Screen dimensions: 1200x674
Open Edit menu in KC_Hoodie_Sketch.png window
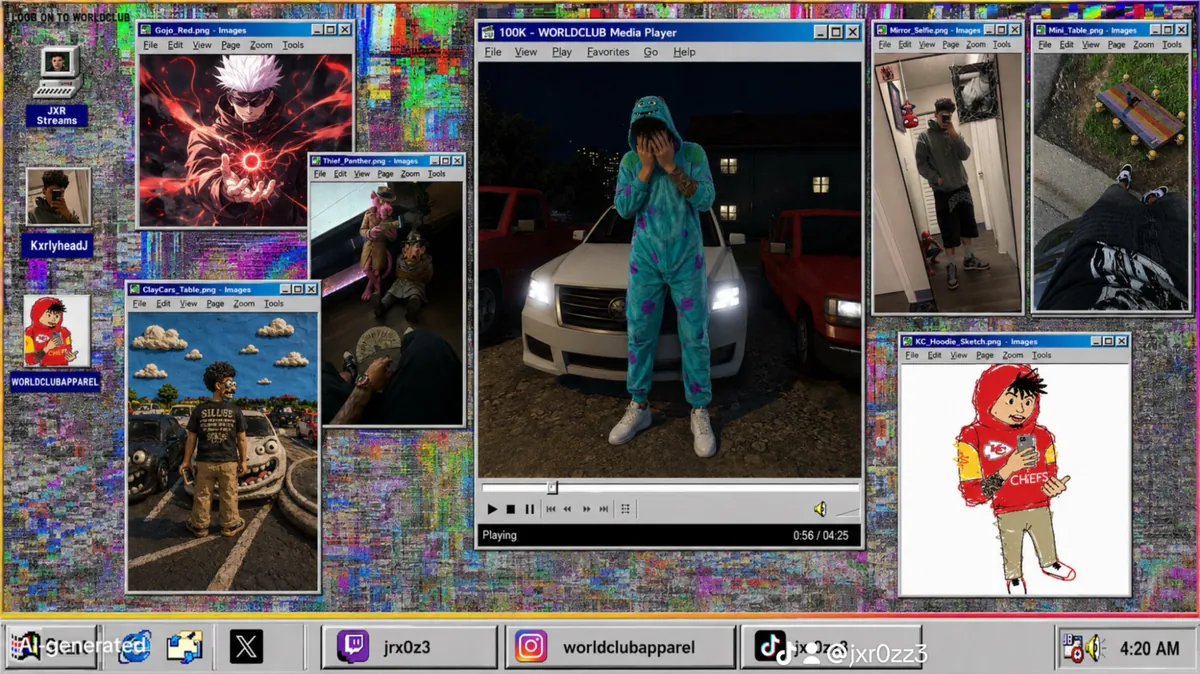pos(934,355)
